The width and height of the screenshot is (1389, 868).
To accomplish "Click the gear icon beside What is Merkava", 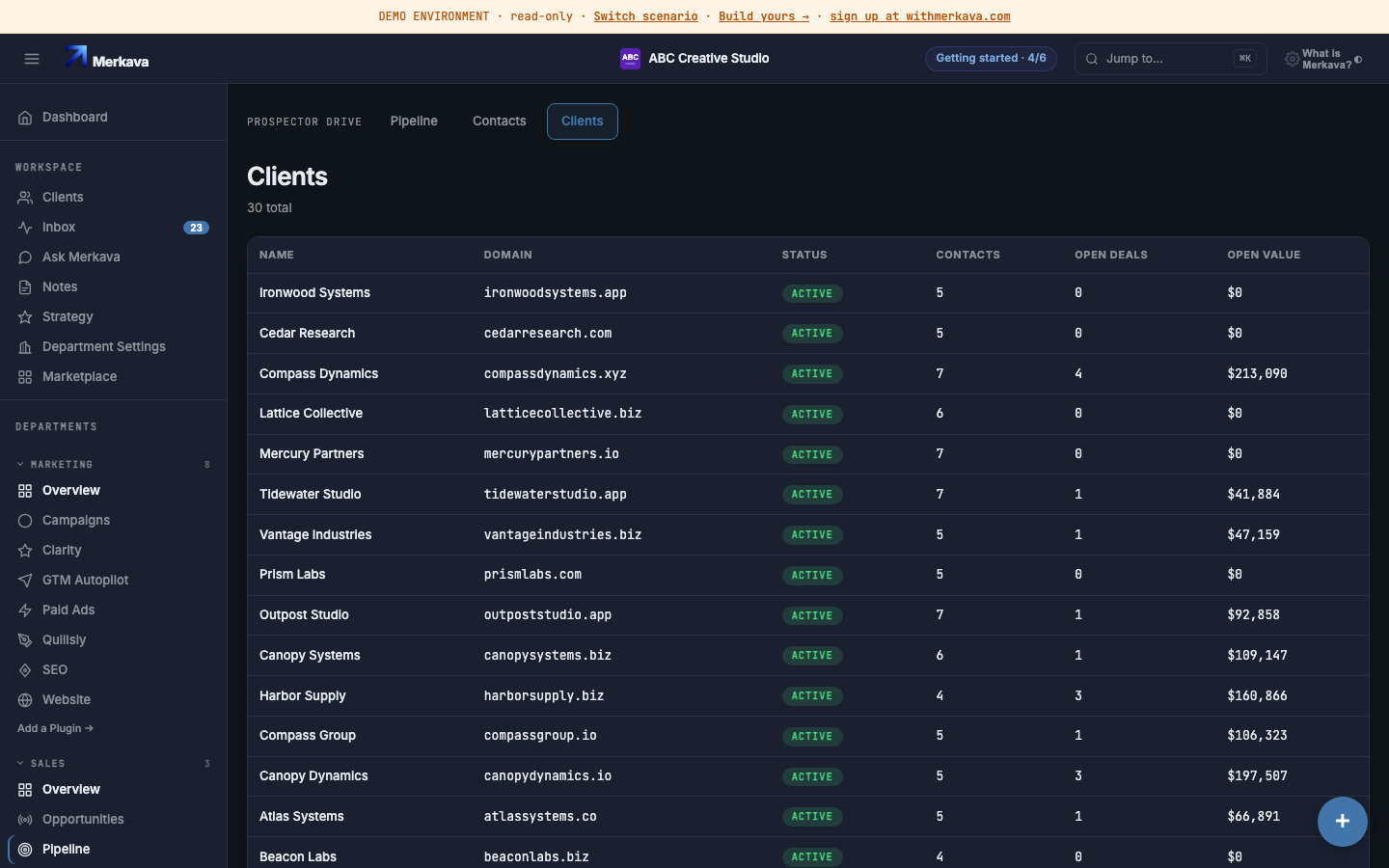I will (x=1292, y=59).
